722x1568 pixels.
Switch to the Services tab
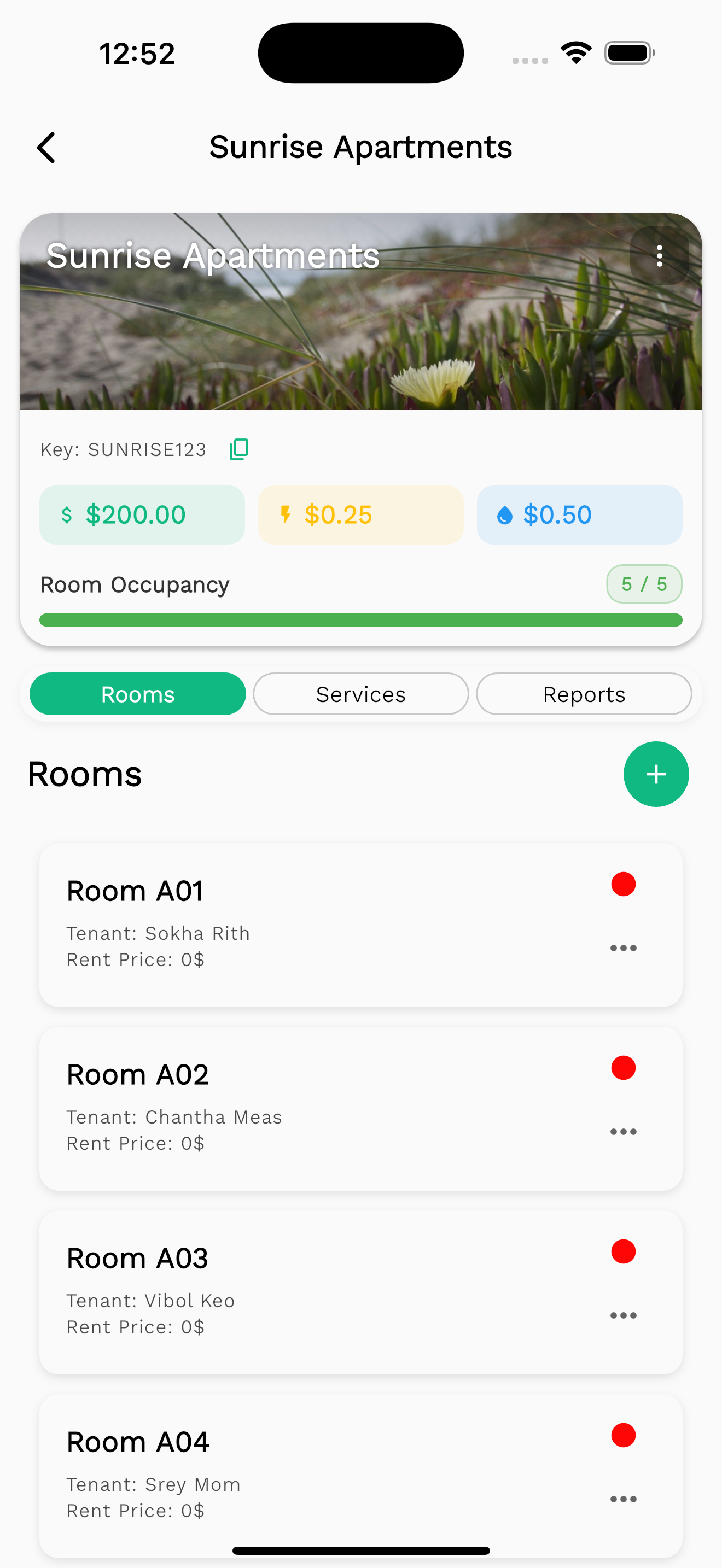click(360, 694)
